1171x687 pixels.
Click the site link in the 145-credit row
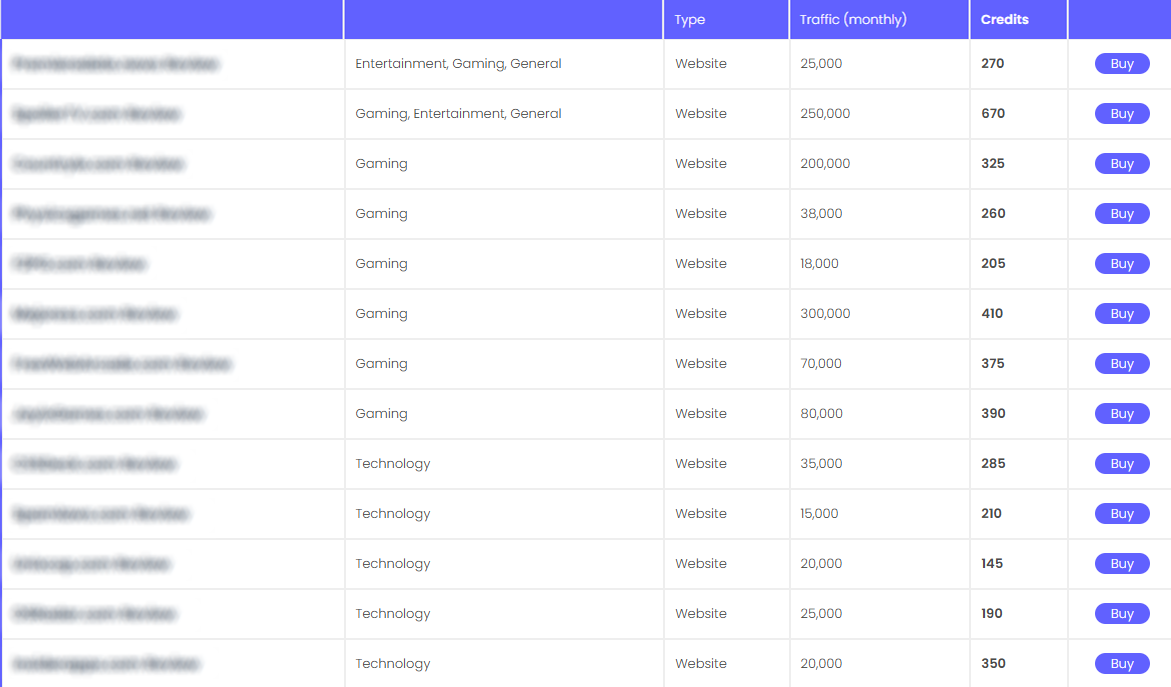[92, 564]
